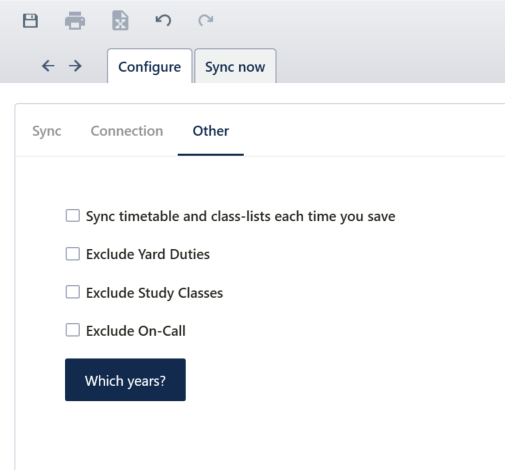Click the export to spreadsheet file icon
This screenshot has width=505, height=470.
pos(120,21)
